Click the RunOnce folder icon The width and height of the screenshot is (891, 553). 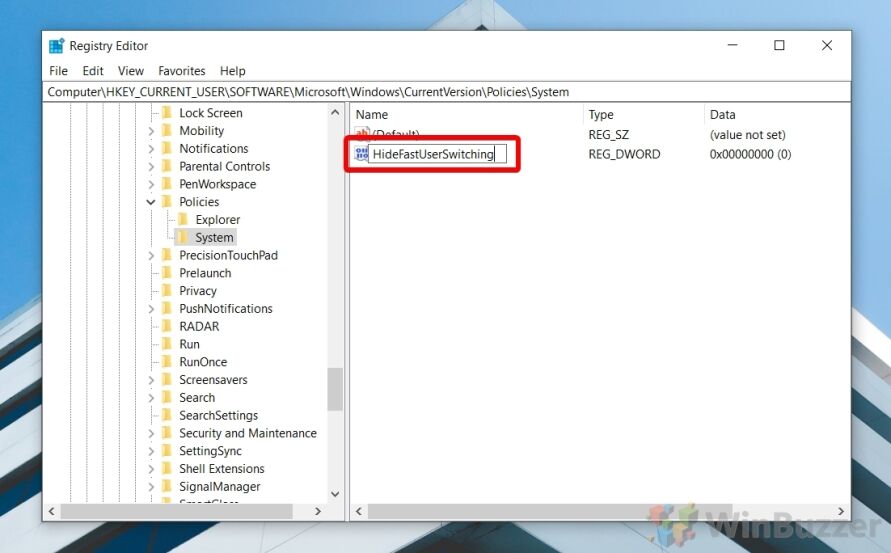tap(167, 361)
